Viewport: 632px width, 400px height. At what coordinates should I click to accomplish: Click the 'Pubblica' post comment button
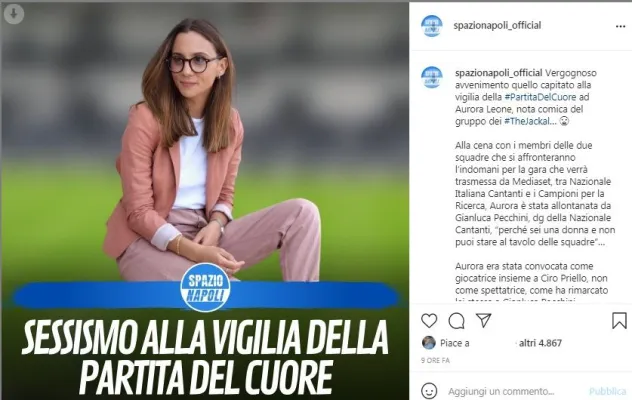608,391
